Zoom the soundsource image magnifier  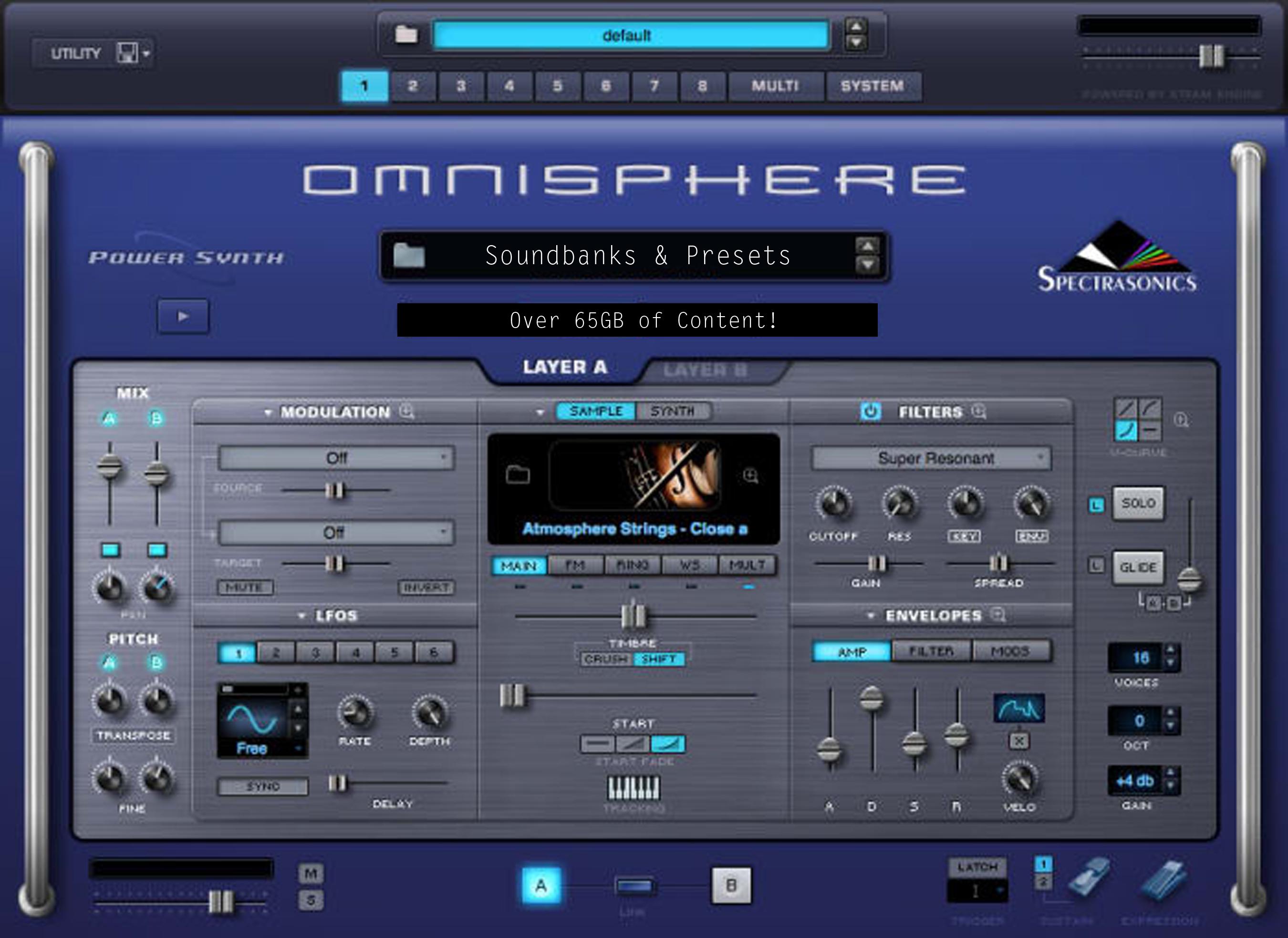pos(751,475)
